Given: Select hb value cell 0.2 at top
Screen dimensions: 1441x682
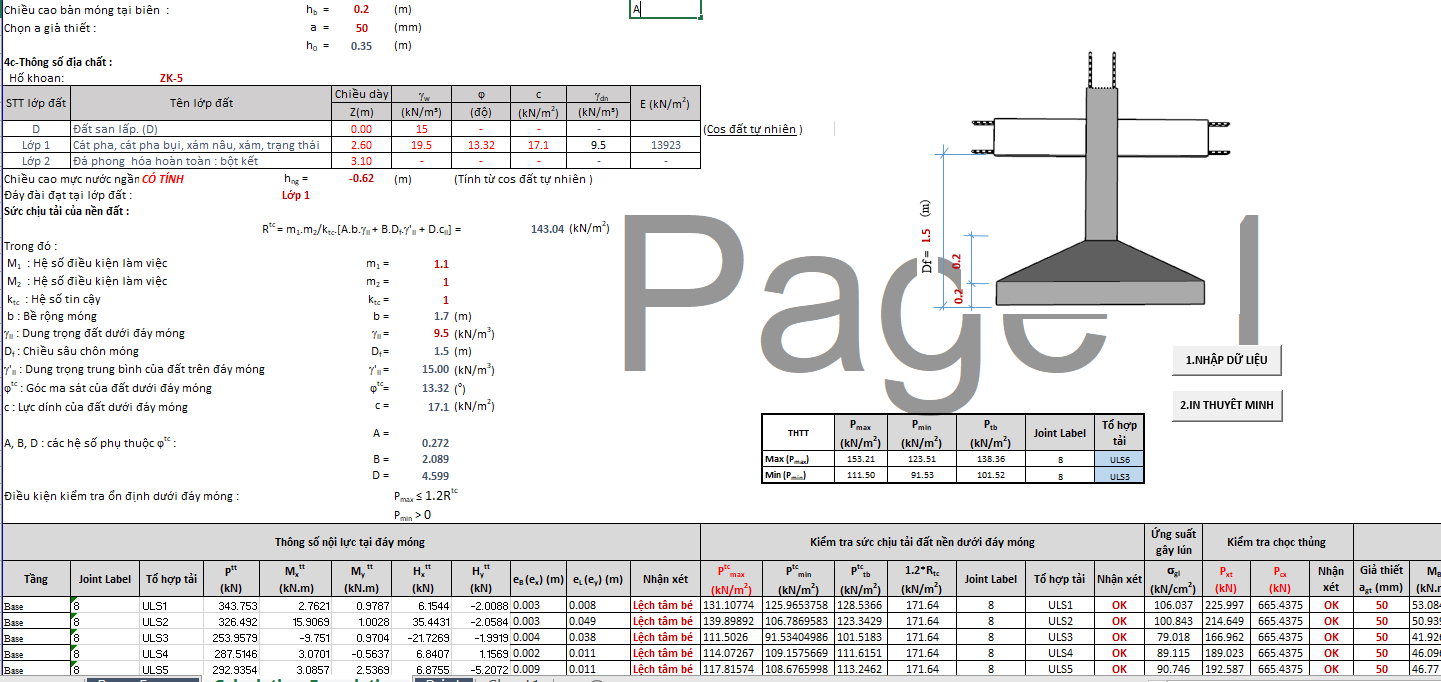Looking at the screenshot, I should (x=361, y=9).
